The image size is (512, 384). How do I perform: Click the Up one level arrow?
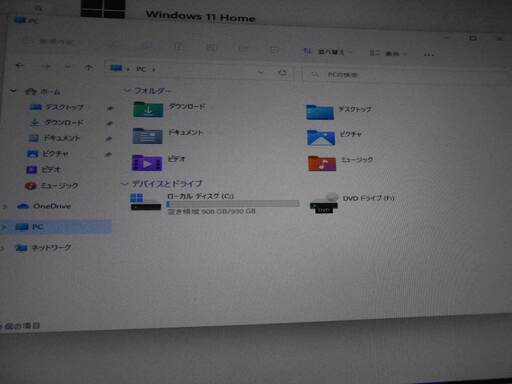pos(88,67)
